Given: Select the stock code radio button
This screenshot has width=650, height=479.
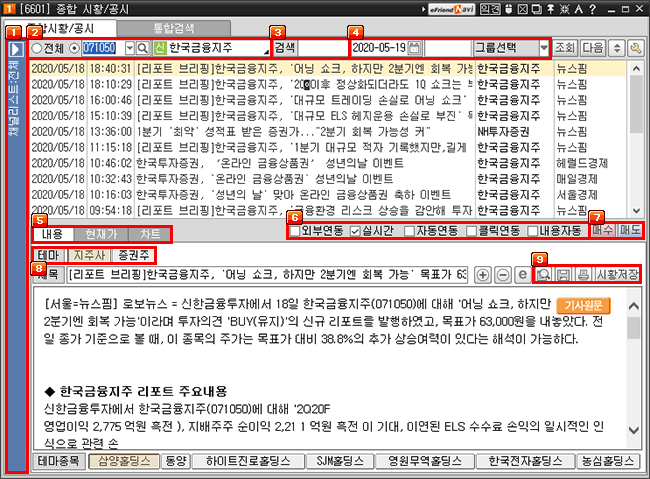Looking at the screenshot, I should coord(74,49).
